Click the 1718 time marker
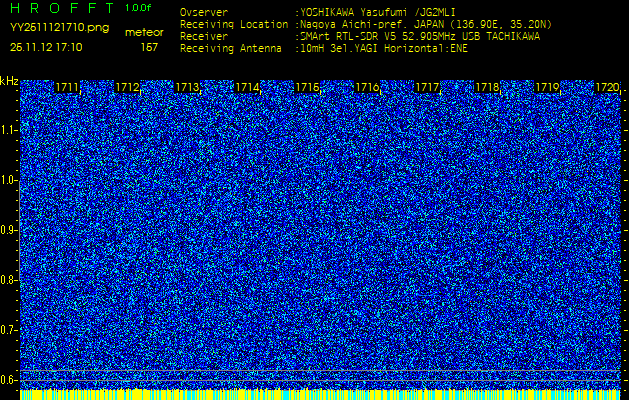Image resolution: width=629 pixels, height=400 pixels. click(x=487, y=87)
